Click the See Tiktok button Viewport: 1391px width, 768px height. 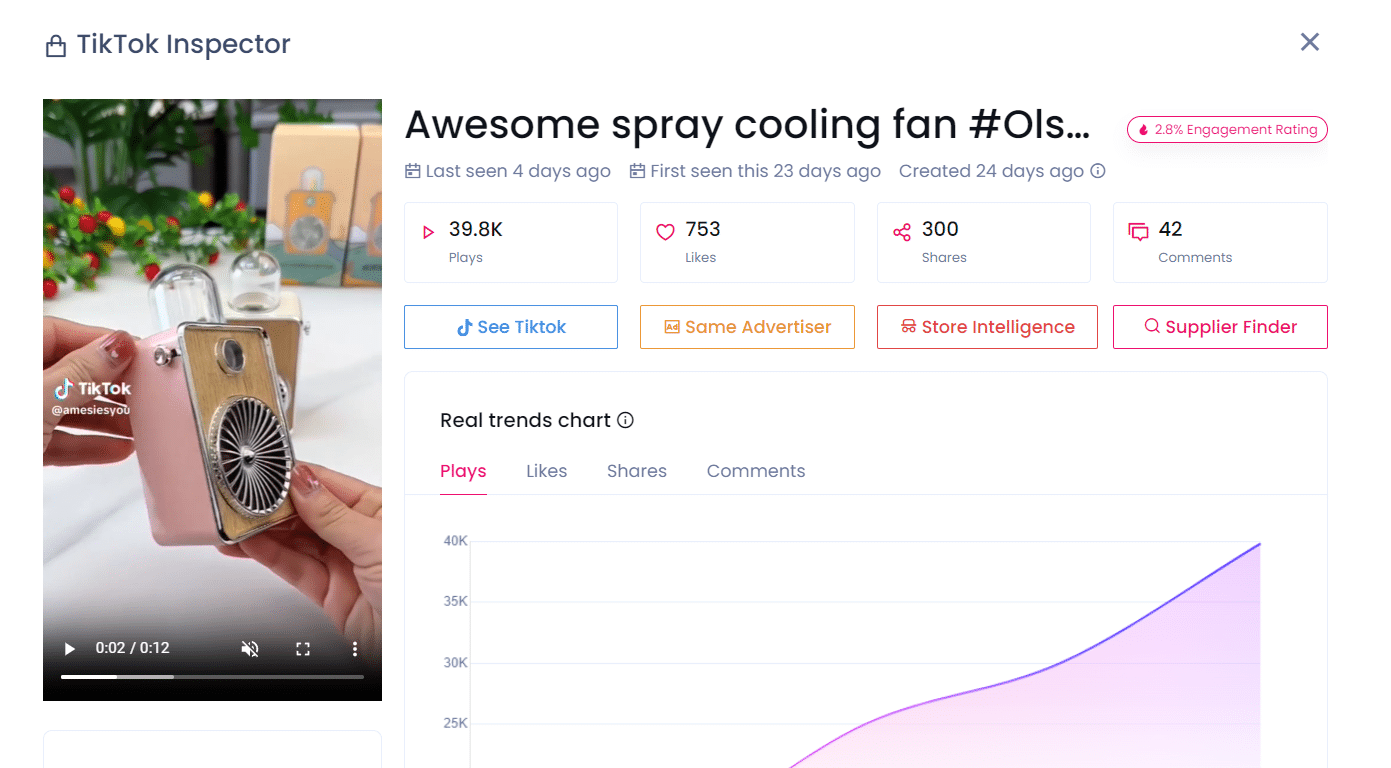pyautogui.click(x=511, y=327)
